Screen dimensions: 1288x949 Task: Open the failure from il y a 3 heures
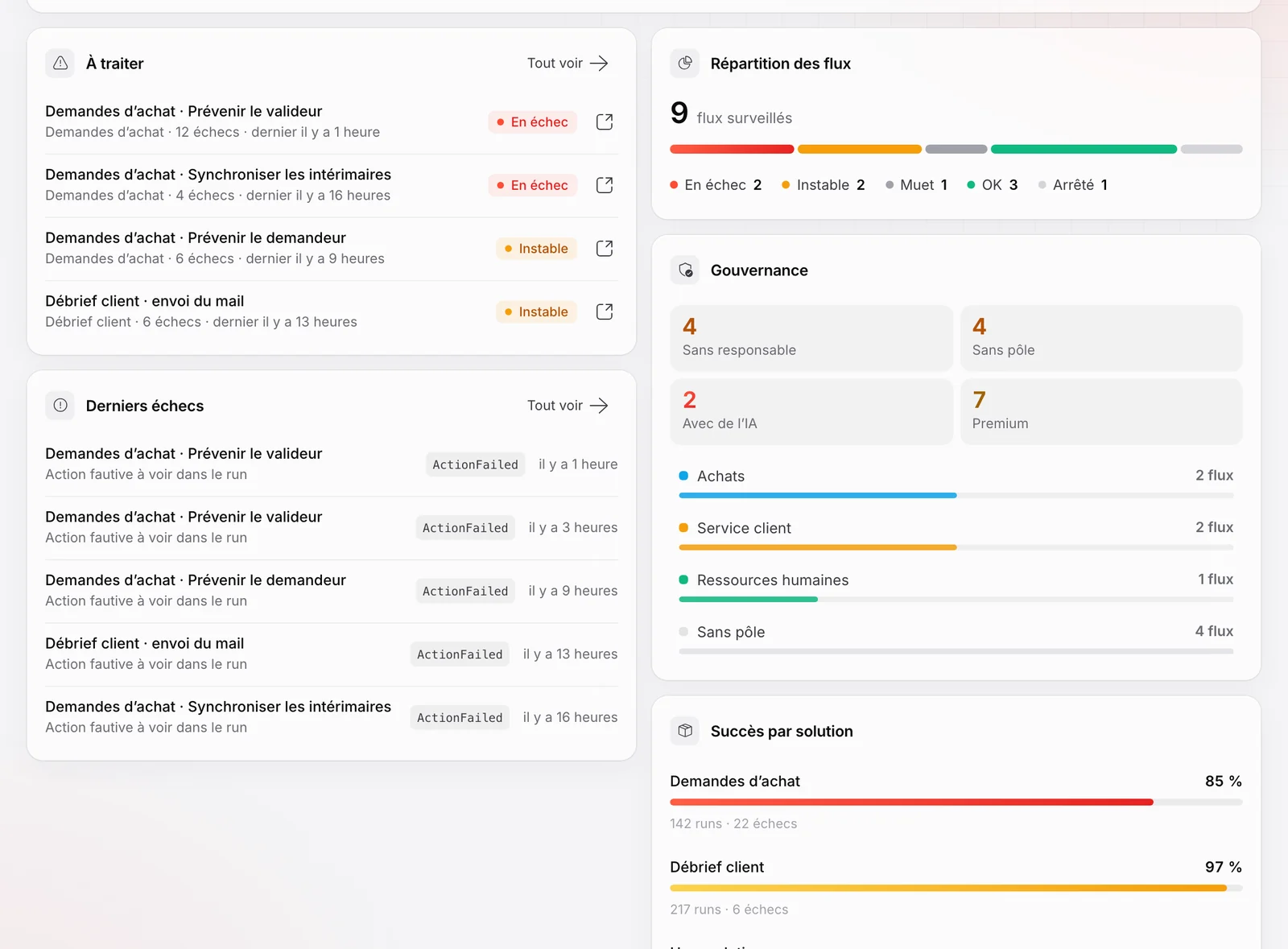pyautogui.click(x=332, y=527)
